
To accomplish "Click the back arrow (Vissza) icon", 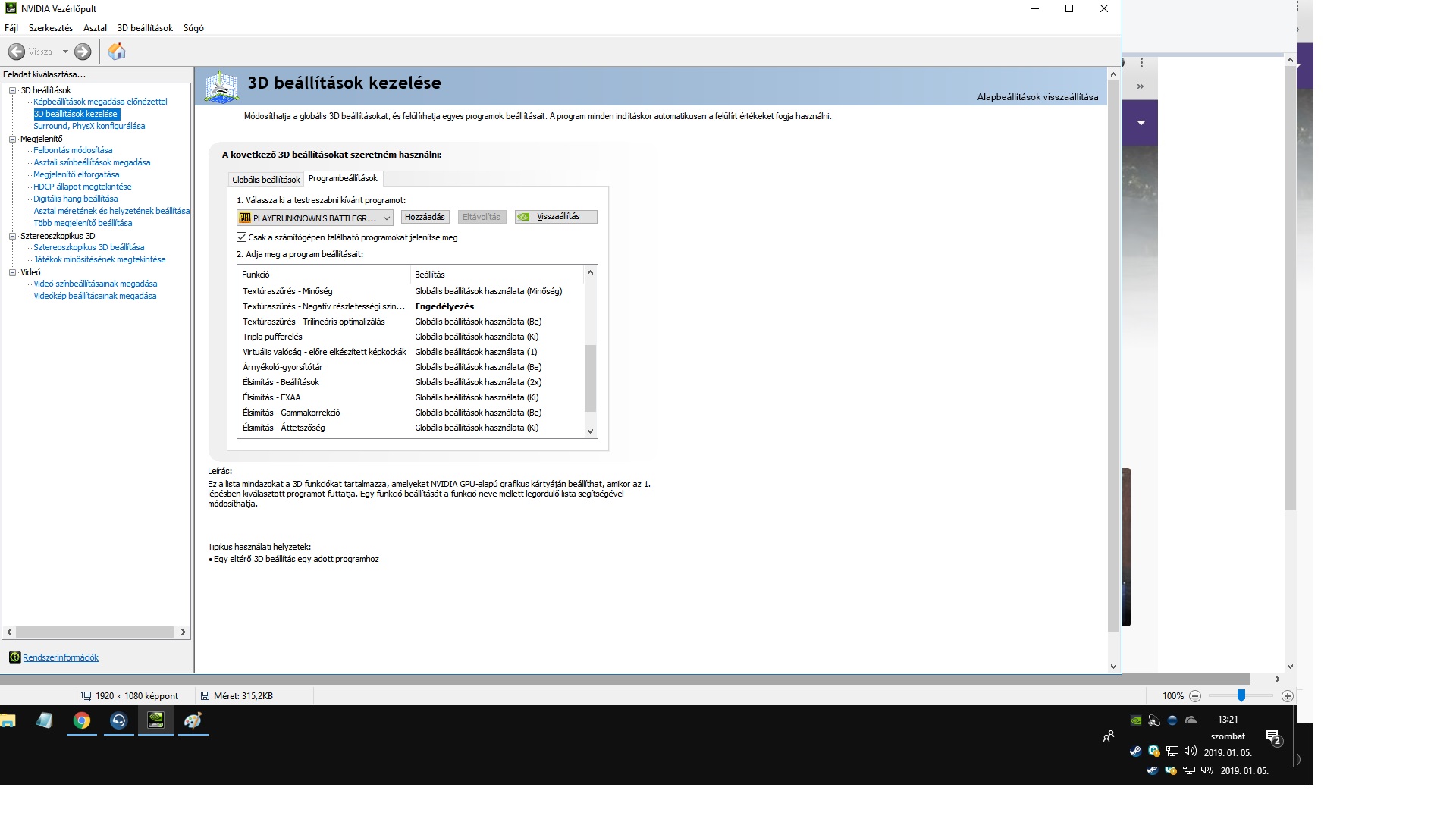I will point(17,52).
